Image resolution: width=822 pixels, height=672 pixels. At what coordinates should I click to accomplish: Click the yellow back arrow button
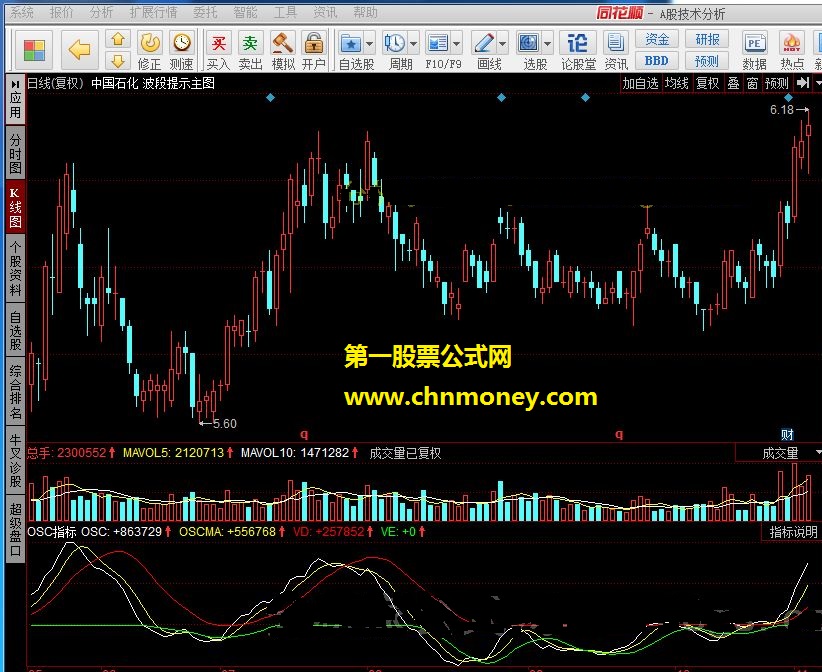79,50
